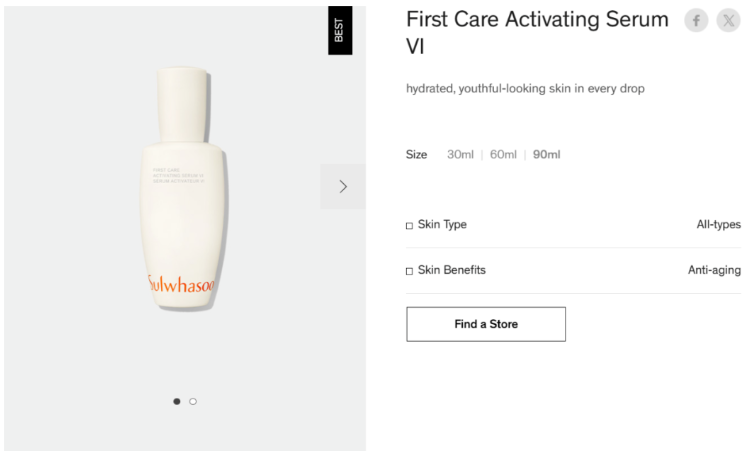Click the Anti-aging benefit value
The image size is (749, 457).
pos(714,271)
